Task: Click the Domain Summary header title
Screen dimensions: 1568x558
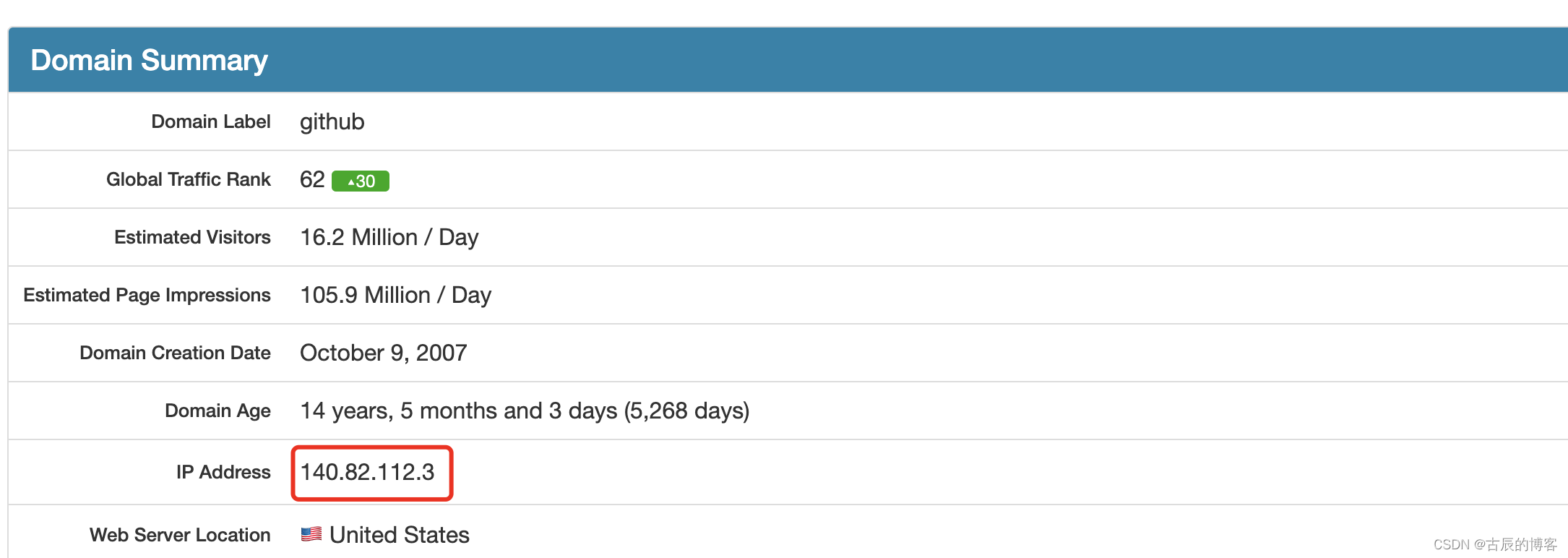Action: tap(149, 60)
